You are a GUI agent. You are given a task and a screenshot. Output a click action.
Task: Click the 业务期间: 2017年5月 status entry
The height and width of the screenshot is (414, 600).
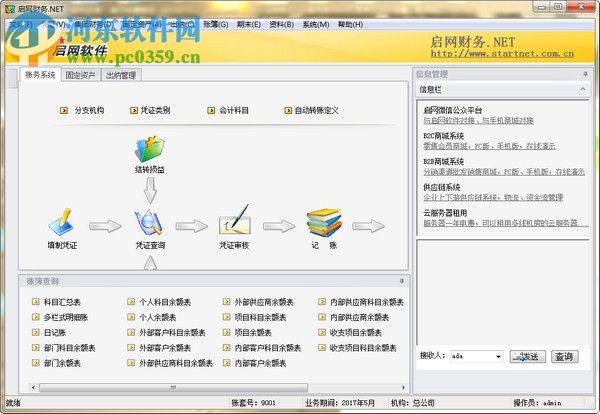pyautogui.click(x=340, y=403)
